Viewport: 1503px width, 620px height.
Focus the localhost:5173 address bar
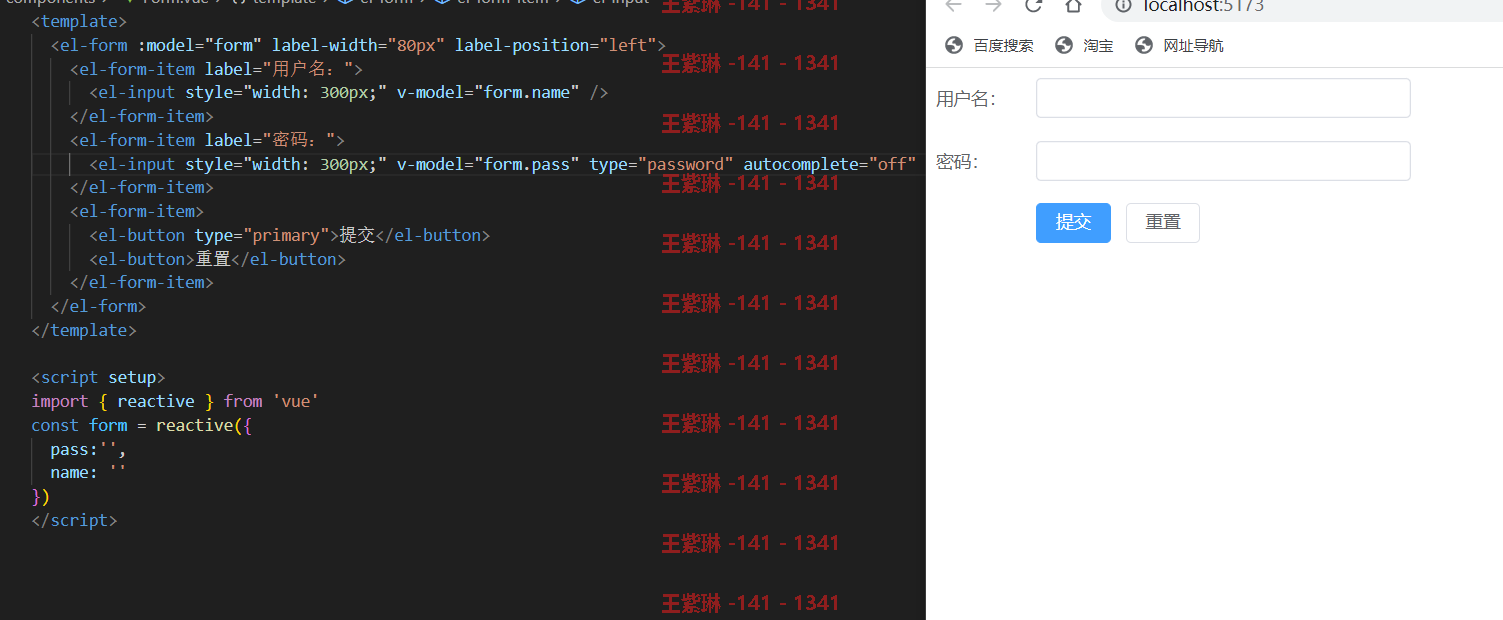pos(1301,8)
